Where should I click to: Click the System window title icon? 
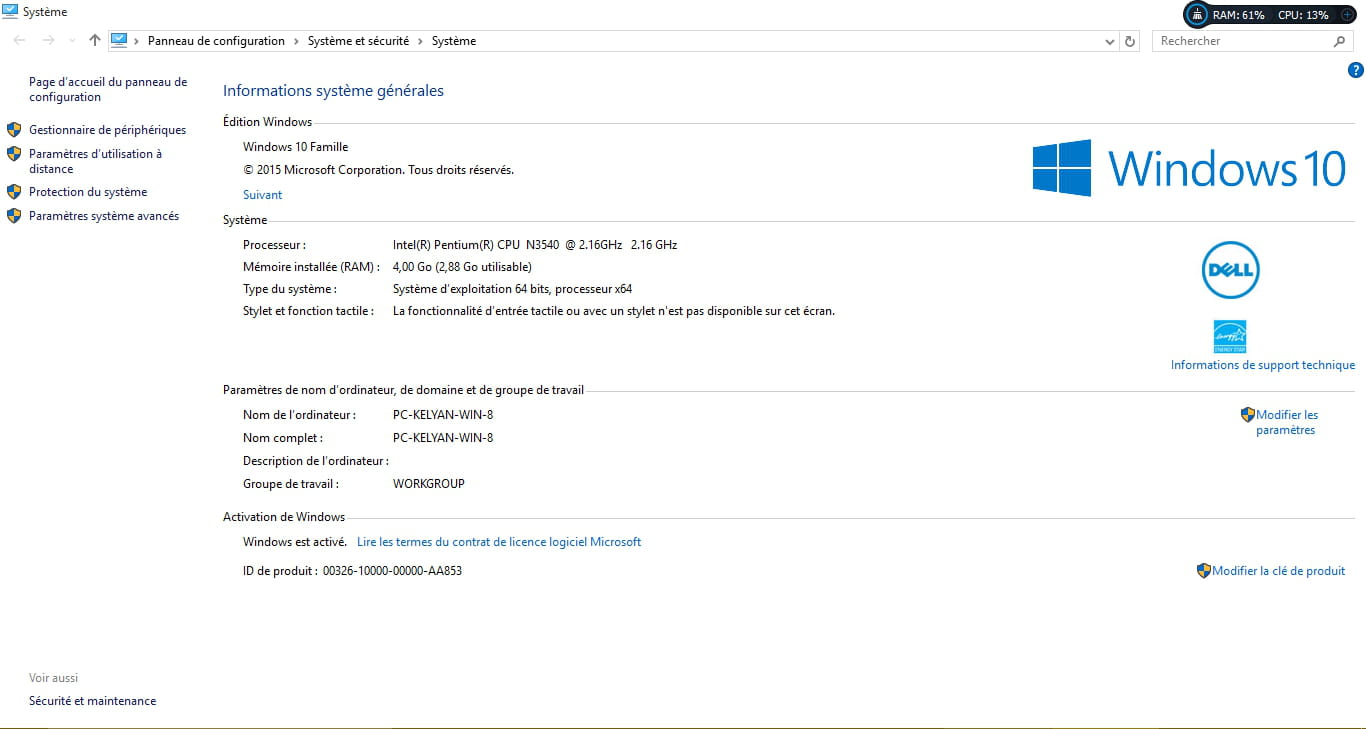click(x=10, y=12)
